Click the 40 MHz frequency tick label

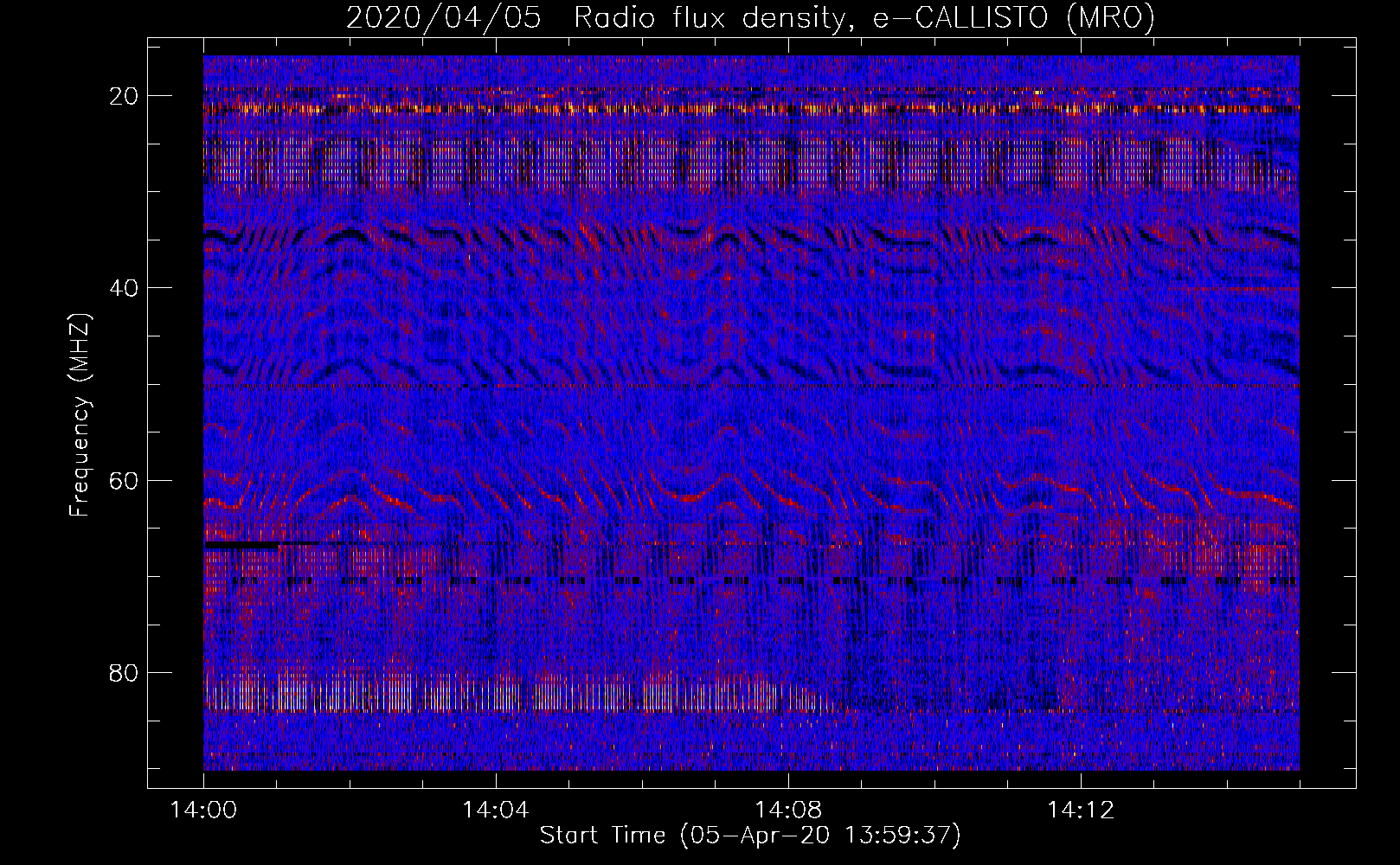tap(125, 288)
